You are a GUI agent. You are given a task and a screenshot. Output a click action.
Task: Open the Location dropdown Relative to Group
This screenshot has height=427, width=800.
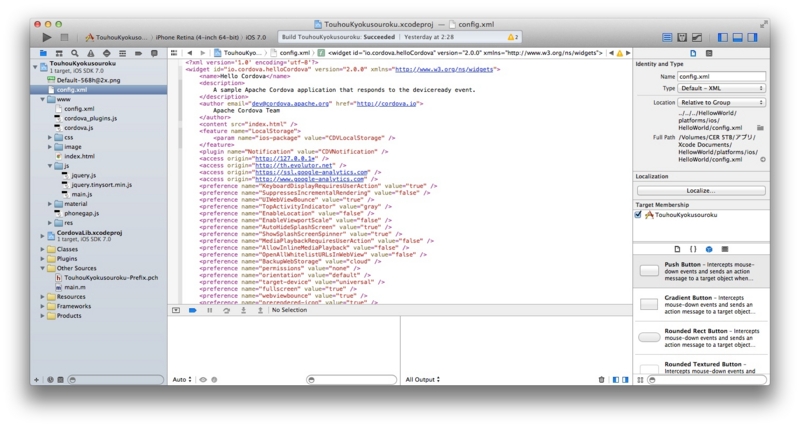[x=721, y=103]
